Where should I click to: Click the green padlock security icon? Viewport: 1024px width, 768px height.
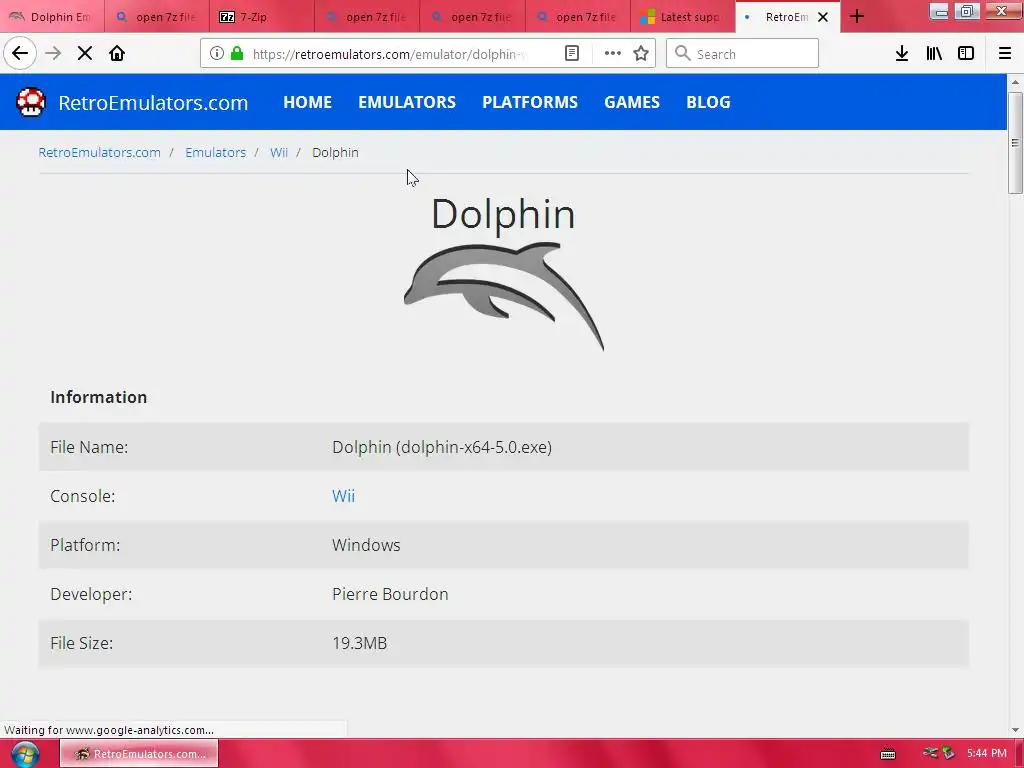(237, 54)
